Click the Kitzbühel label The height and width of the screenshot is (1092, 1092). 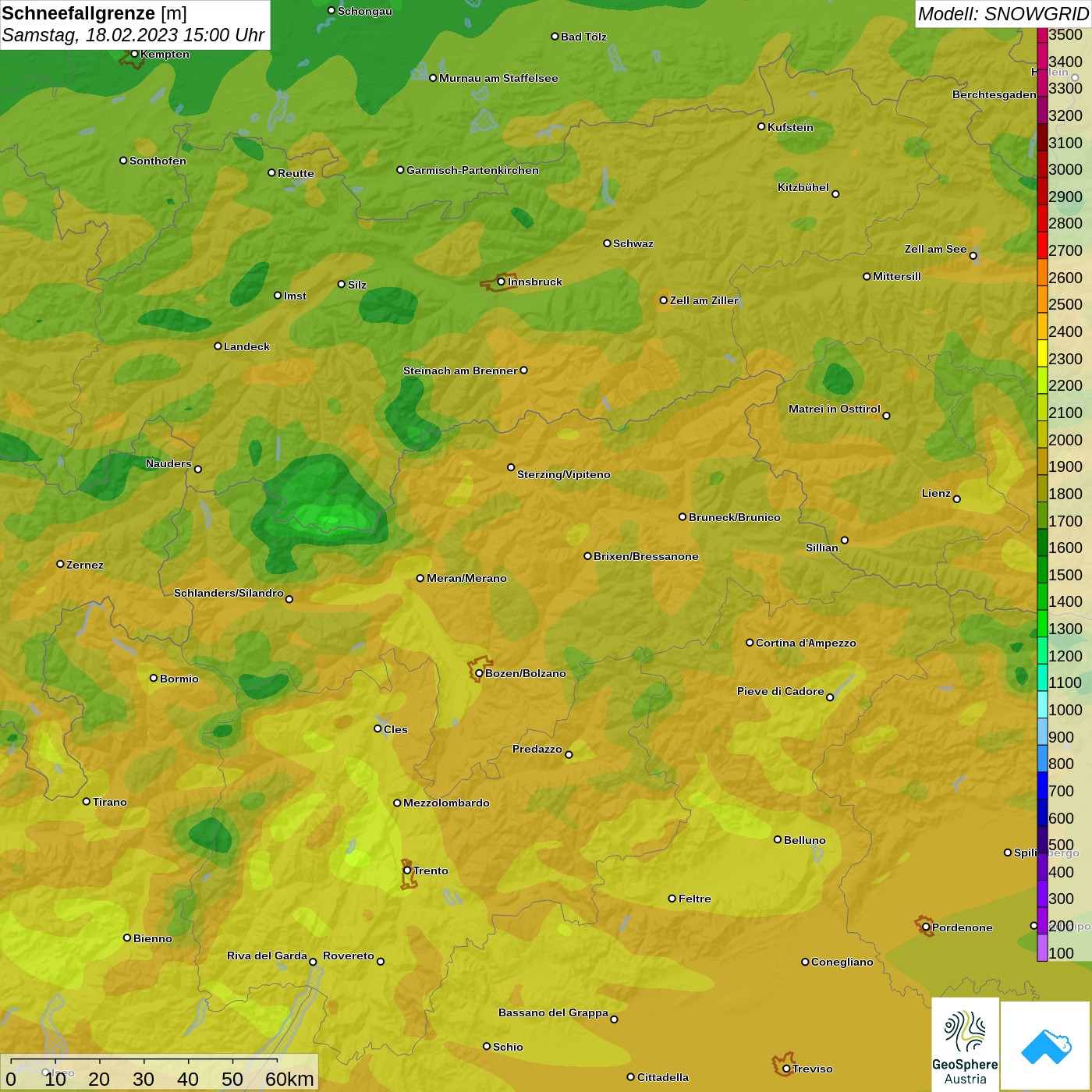[x=803, y=187]
